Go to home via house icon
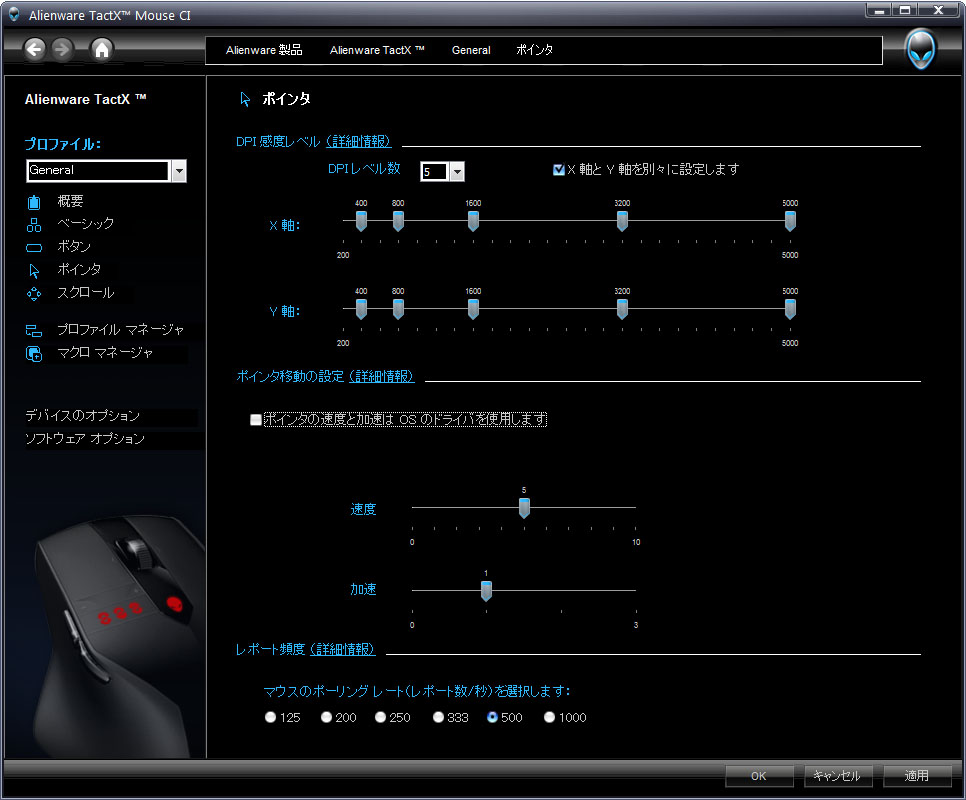The width and height of the screenshot is (966, 800). [x=102, y=49]
